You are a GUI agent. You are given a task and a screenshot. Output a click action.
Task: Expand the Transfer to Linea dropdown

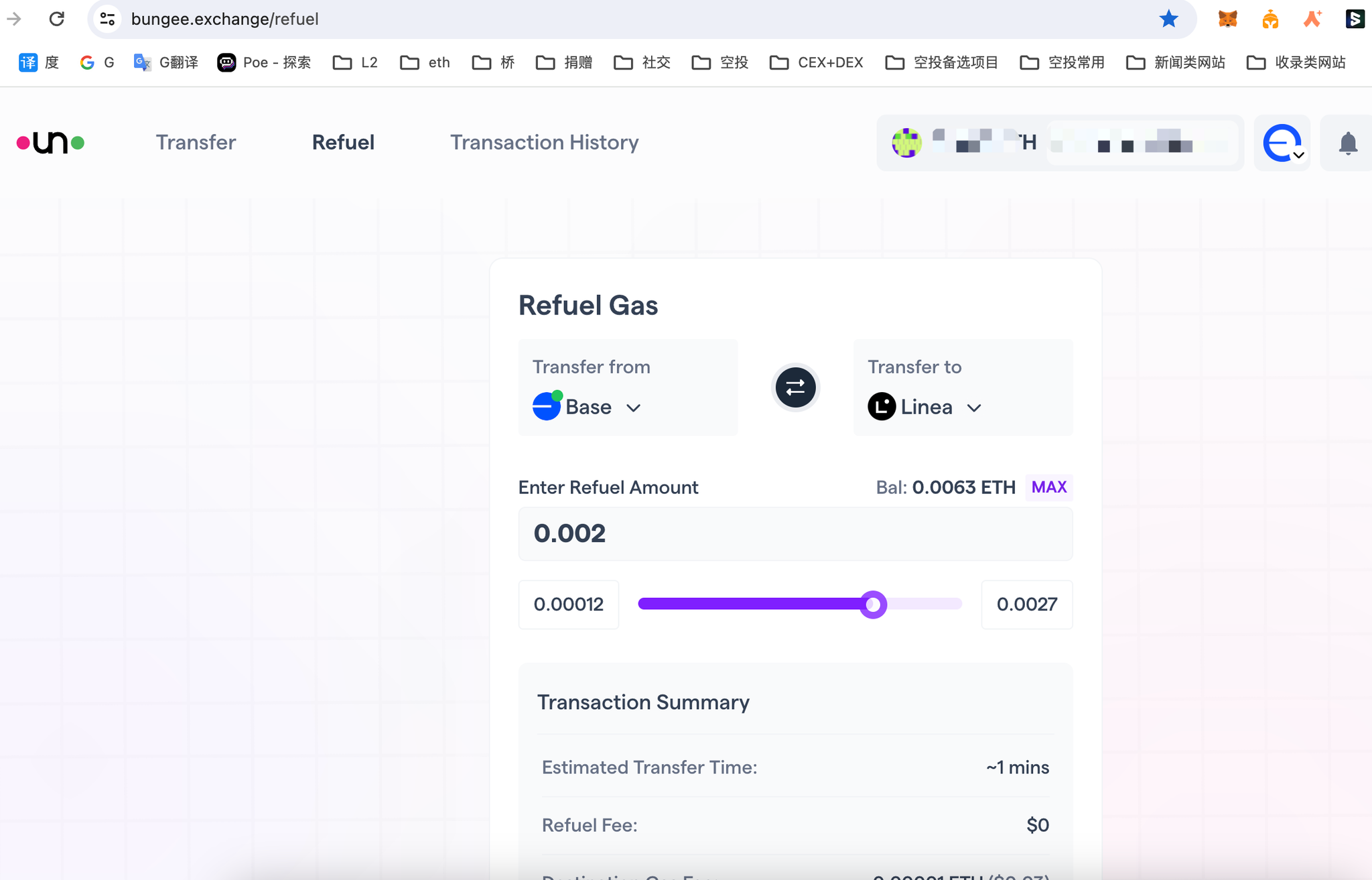(925, 407)
